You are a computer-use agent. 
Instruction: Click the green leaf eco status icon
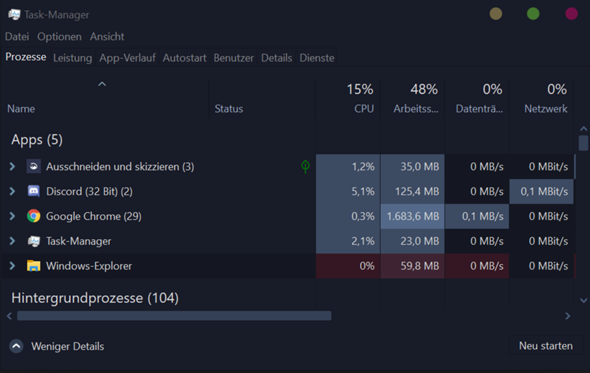305,166
